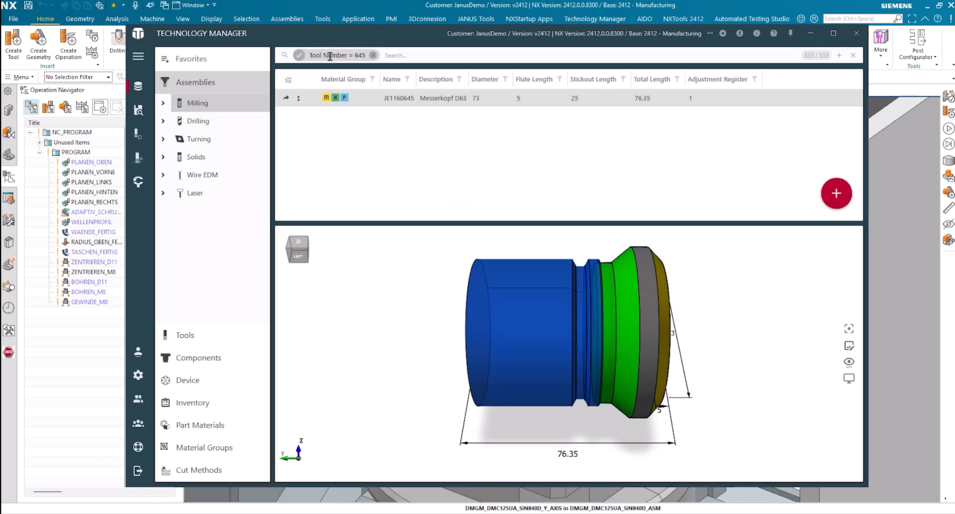Open the Geometry ribbon tab
This screenshot has height=514, width=955.
80,19
